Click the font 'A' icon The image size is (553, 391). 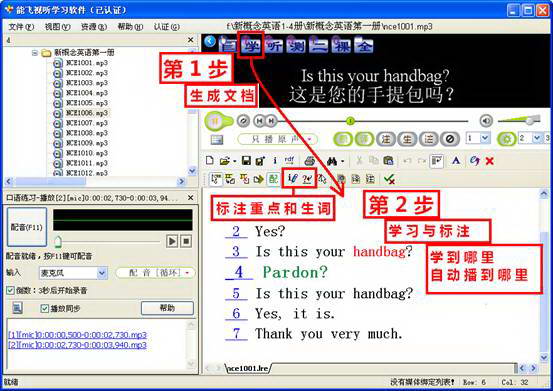point(456,161)
